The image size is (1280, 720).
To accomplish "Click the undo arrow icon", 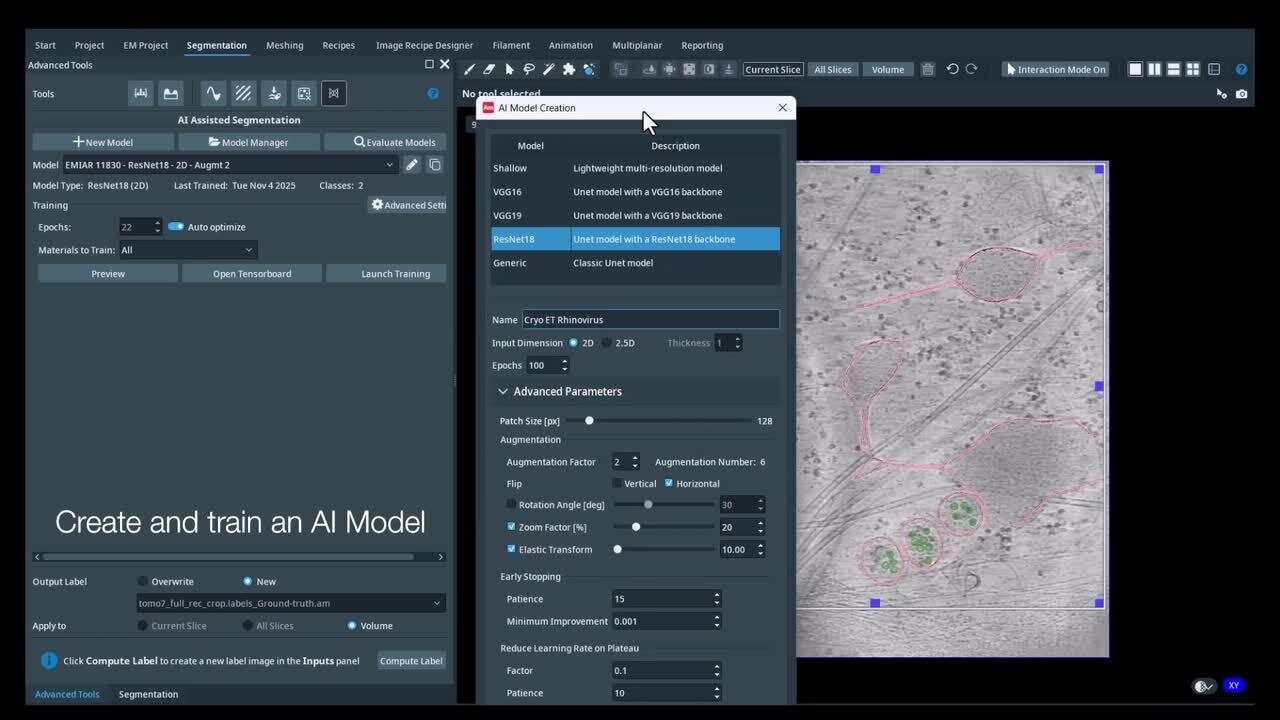I will (x=952, y=69).
